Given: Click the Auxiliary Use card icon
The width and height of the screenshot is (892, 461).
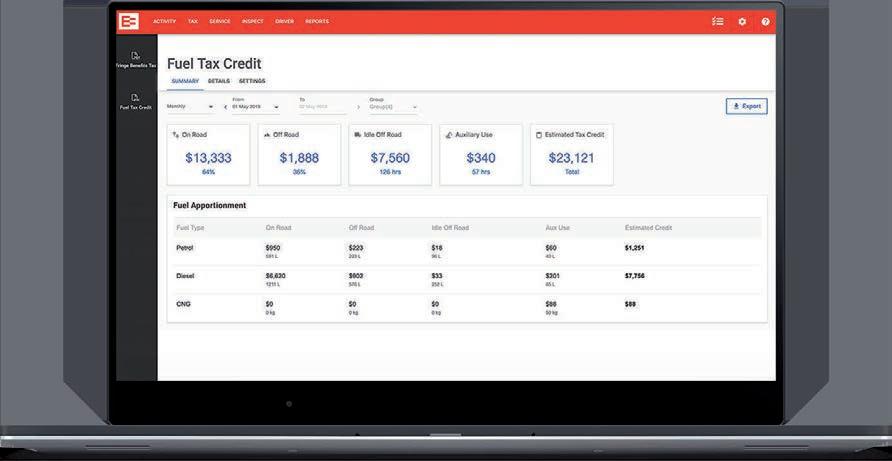Looking at the screenshot, I should tap(449, 135).
